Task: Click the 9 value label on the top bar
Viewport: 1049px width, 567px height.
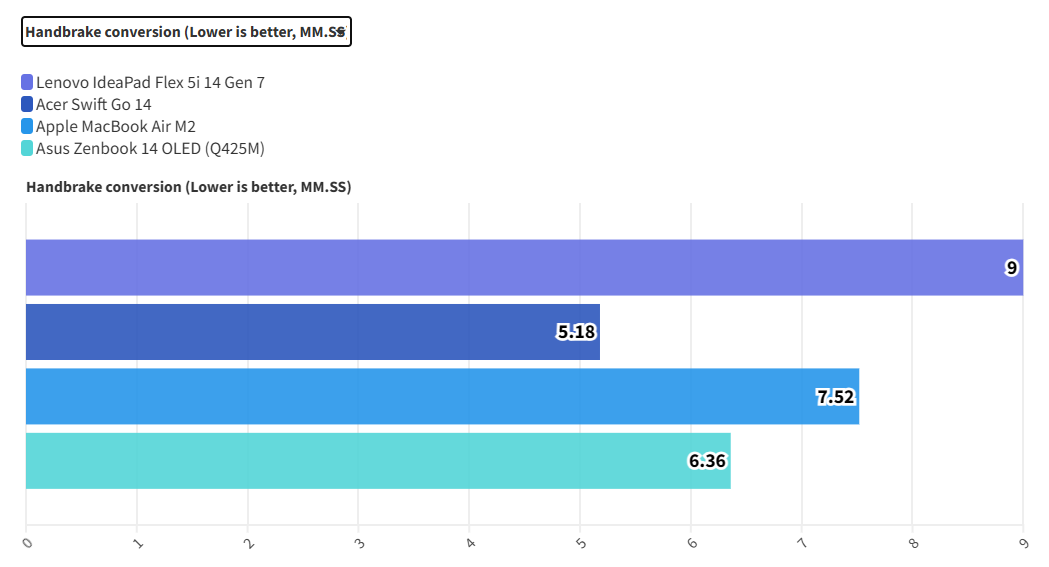Action: 1012,268
